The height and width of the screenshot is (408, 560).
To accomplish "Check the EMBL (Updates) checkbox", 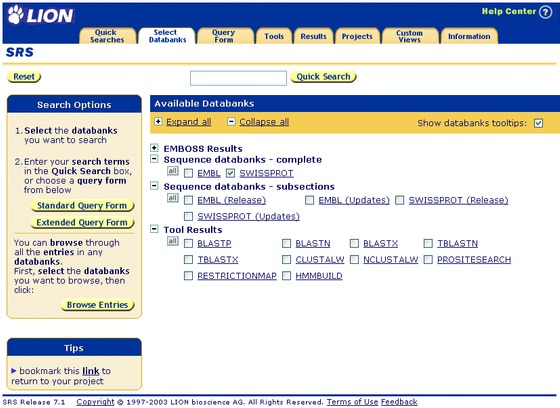I will pos(309,200).
